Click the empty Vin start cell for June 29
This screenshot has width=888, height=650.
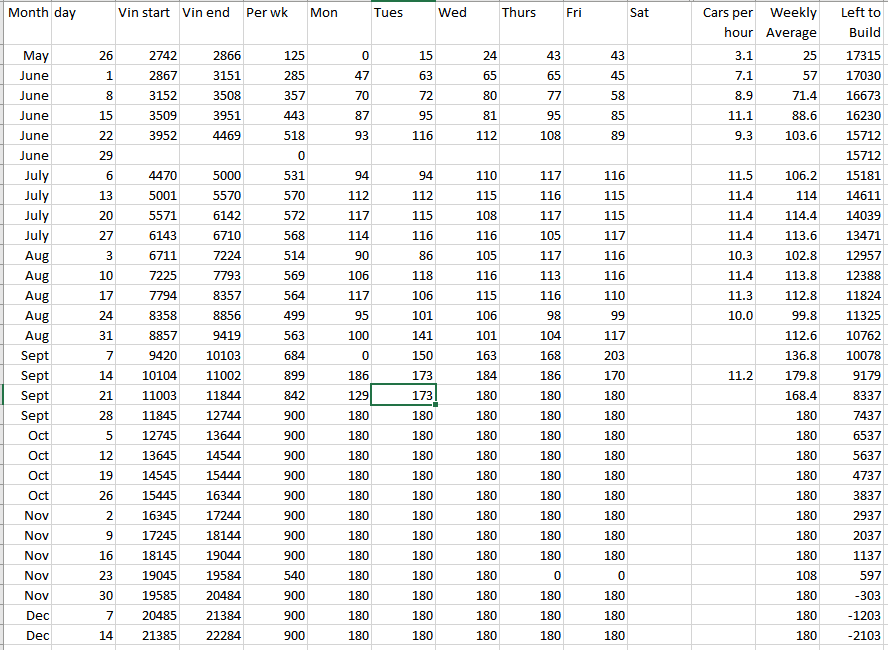click(146, 156)
